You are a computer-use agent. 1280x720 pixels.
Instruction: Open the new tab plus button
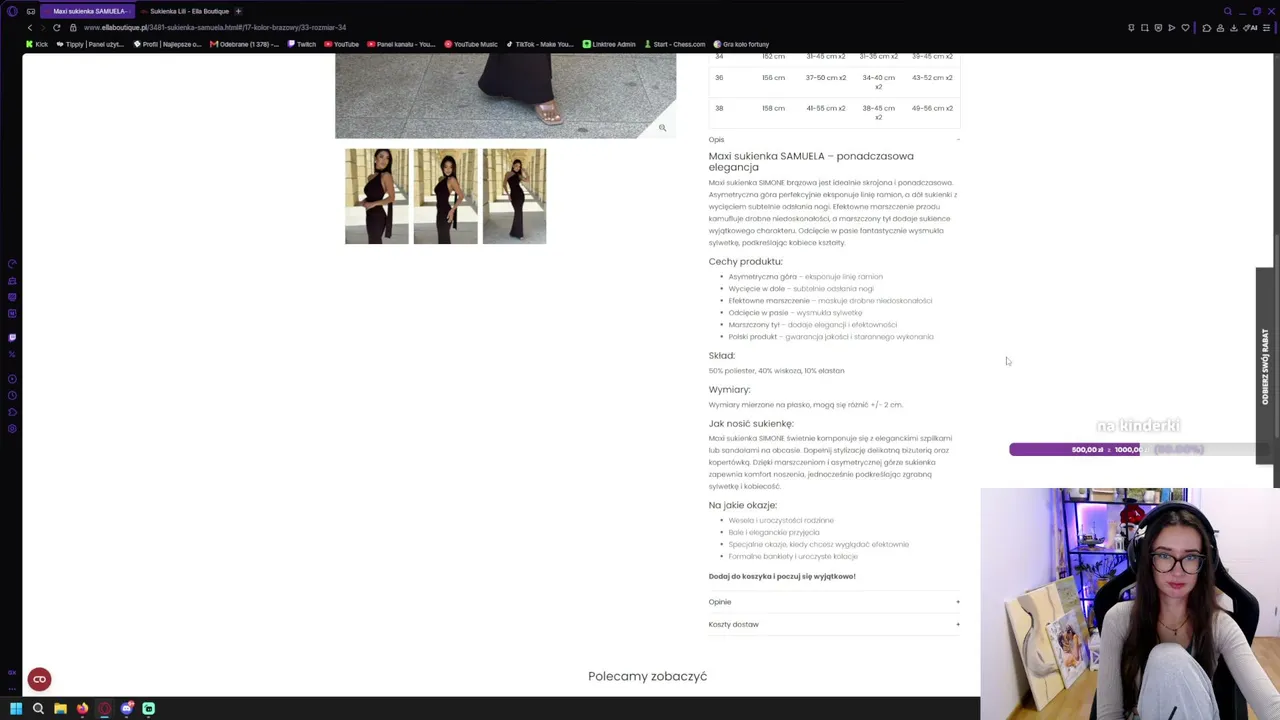238,11
